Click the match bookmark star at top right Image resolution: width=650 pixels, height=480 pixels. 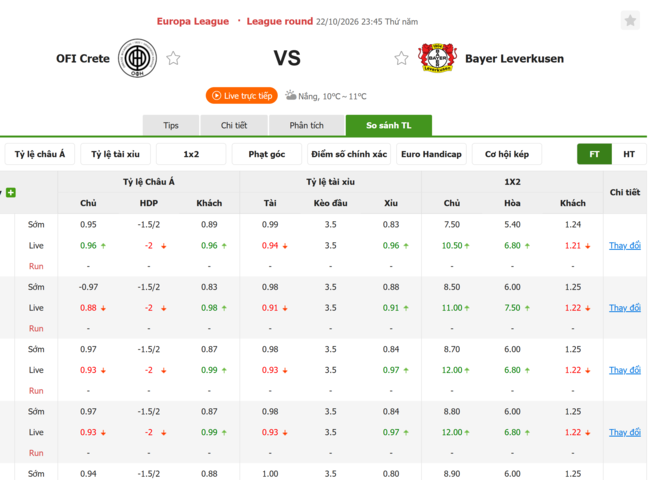point(630,20)
